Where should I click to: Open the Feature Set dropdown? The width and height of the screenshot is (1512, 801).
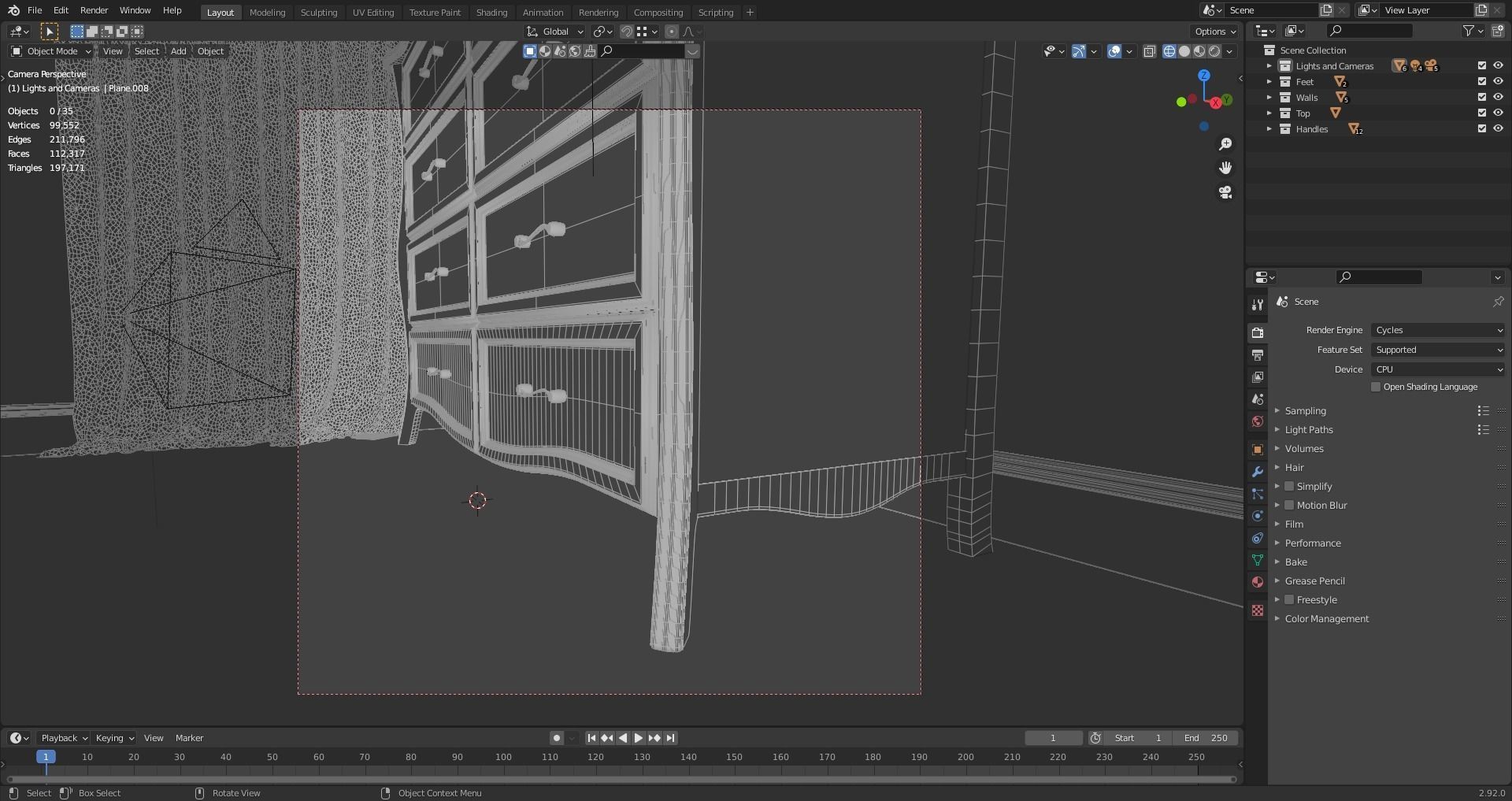coord(1438,350)
